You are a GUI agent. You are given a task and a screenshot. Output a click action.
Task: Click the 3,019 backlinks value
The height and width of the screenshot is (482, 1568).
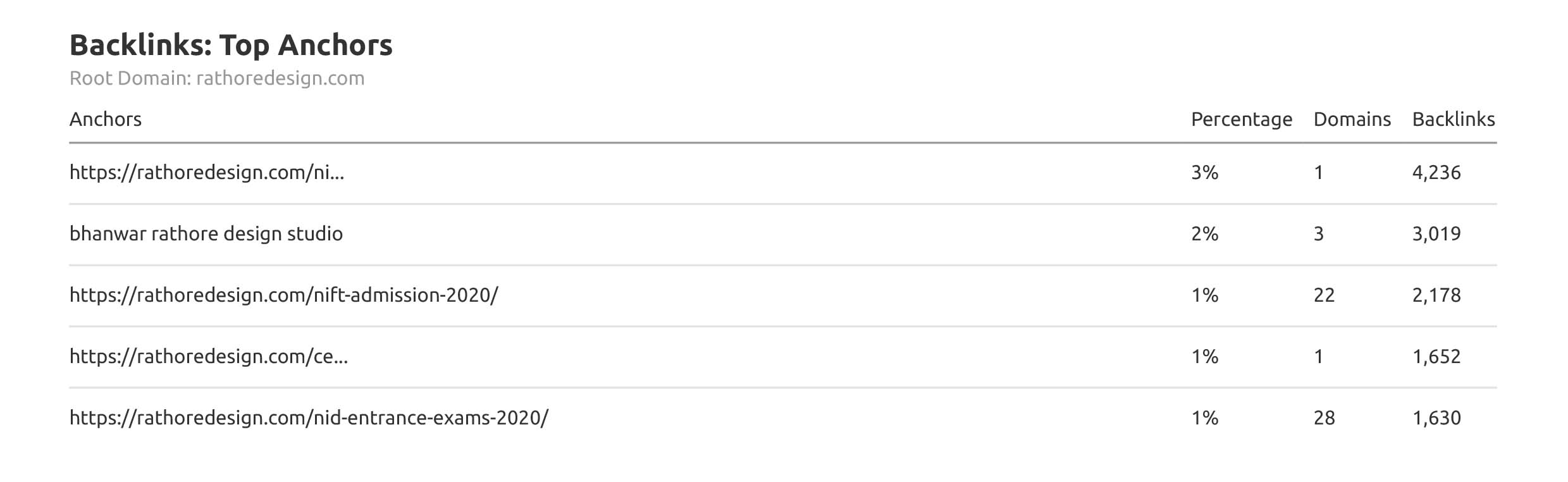[x=1436, y=234]
